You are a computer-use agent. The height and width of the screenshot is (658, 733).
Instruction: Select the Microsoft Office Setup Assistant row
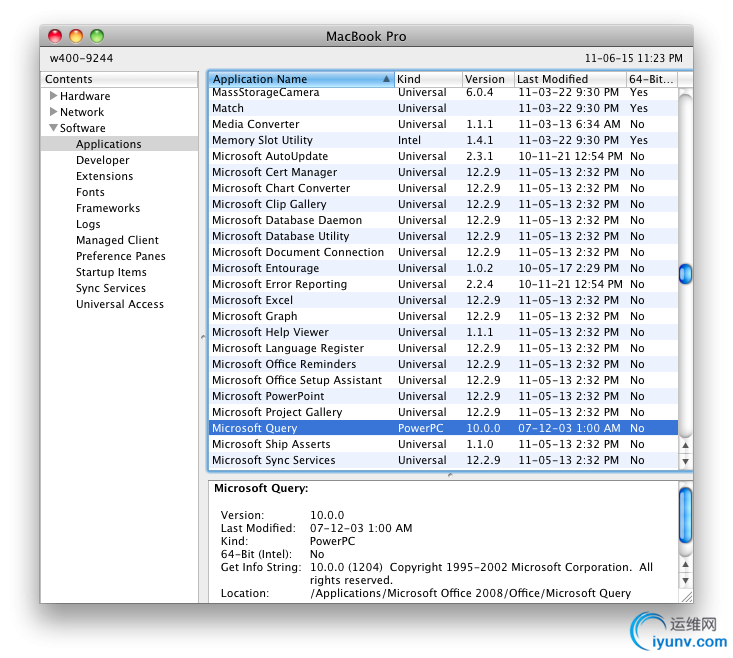click(443, 380)
